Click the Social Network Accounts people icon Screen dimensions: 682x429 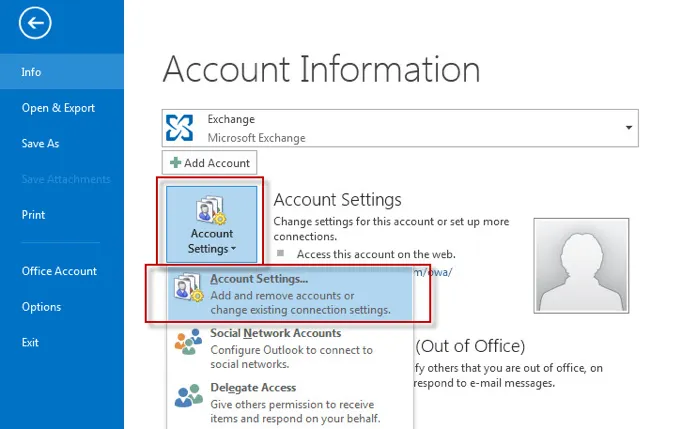coord(188,342)
